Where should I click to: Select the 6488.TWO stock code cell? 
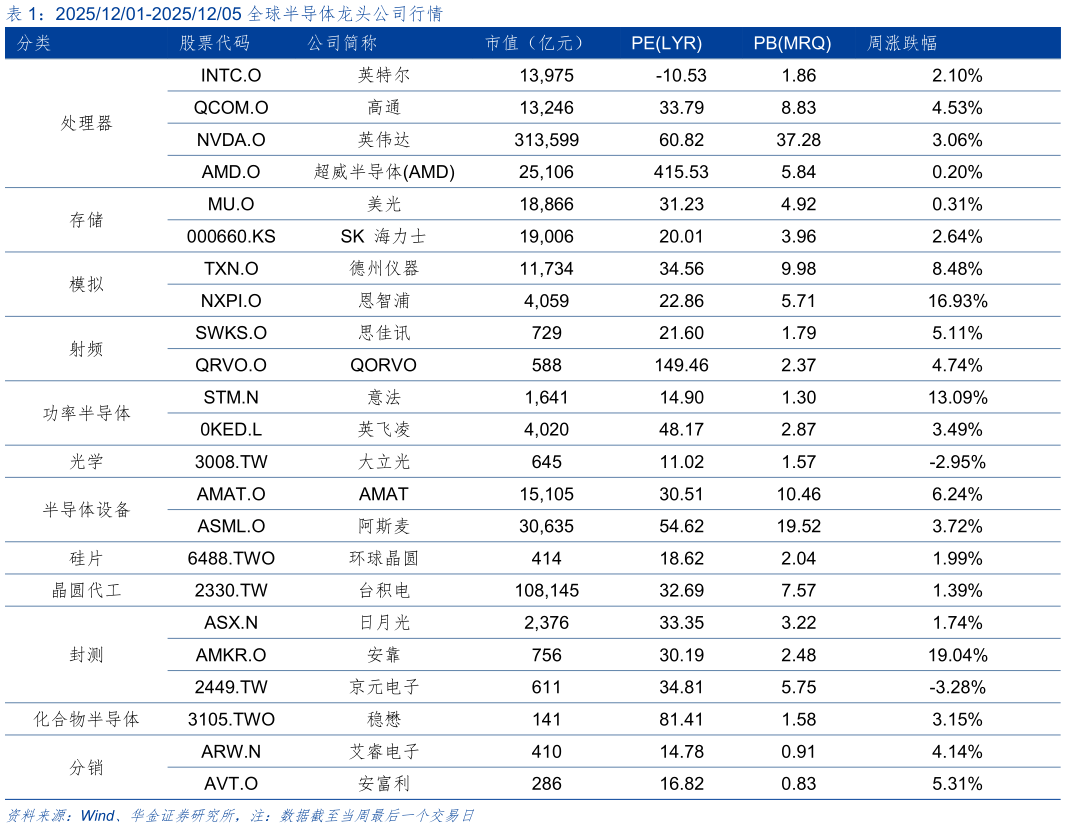[x=231, y=558]
